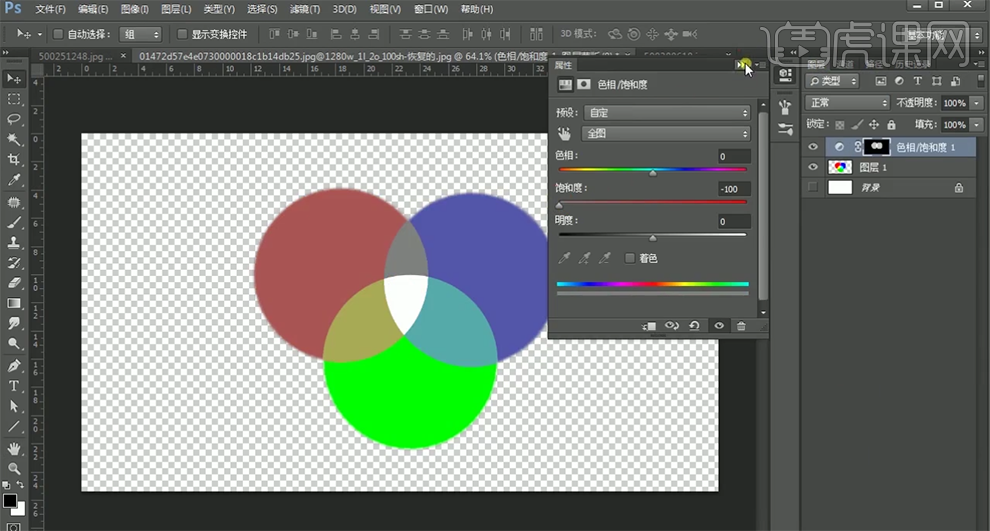This screenshot has width=990, height=531.
Task: Select the Horizontal Type tool
Action: coord(14,386)
